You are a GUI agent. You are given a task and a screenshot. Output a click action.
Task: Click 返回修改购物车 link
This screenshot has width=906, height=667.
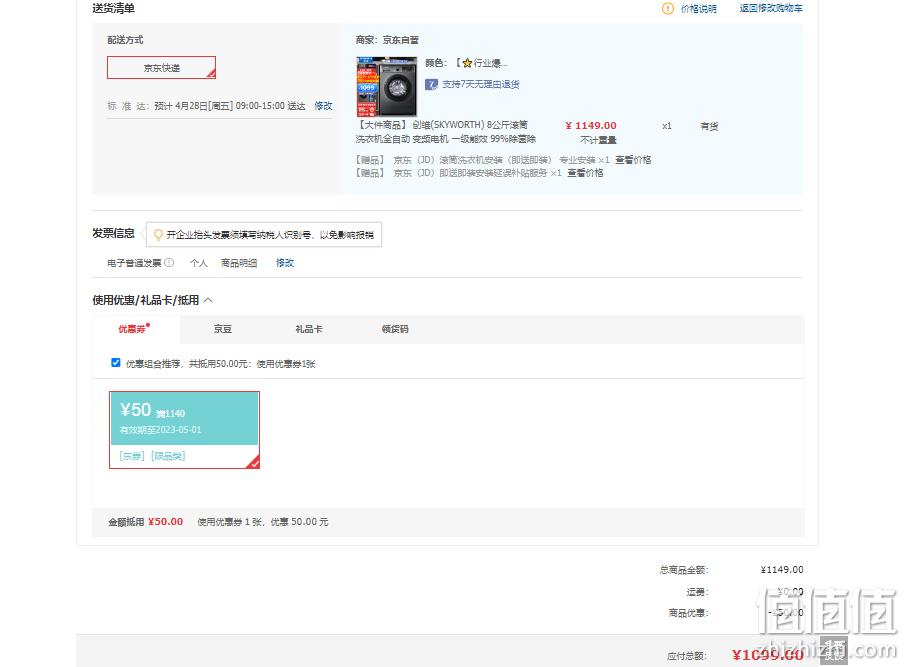pos(771,9)
